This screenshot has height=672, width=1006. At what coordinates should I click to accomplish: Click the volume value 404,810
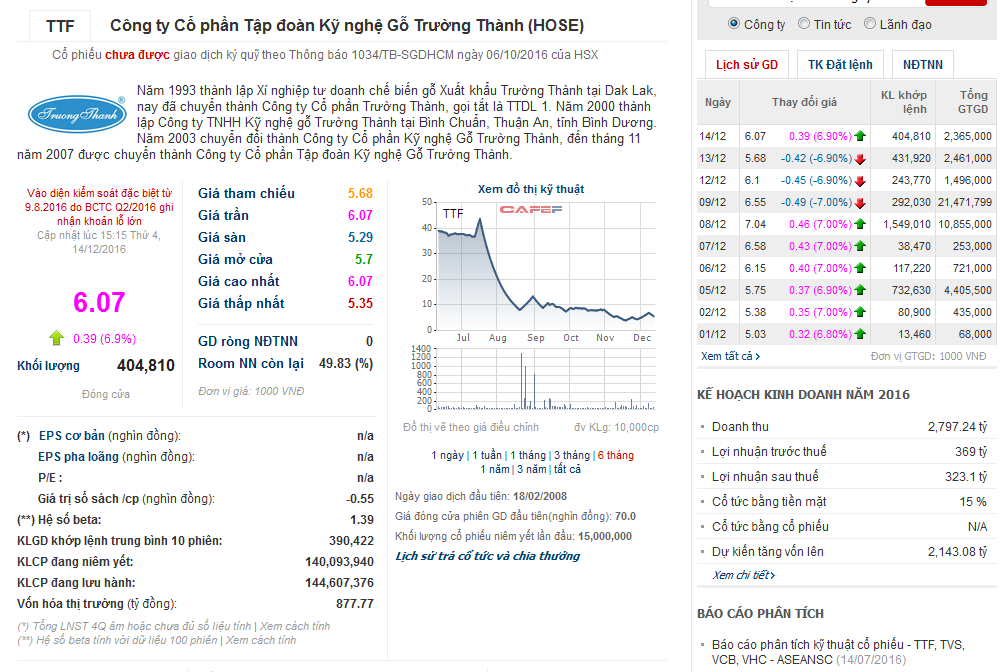click(146, 366)
